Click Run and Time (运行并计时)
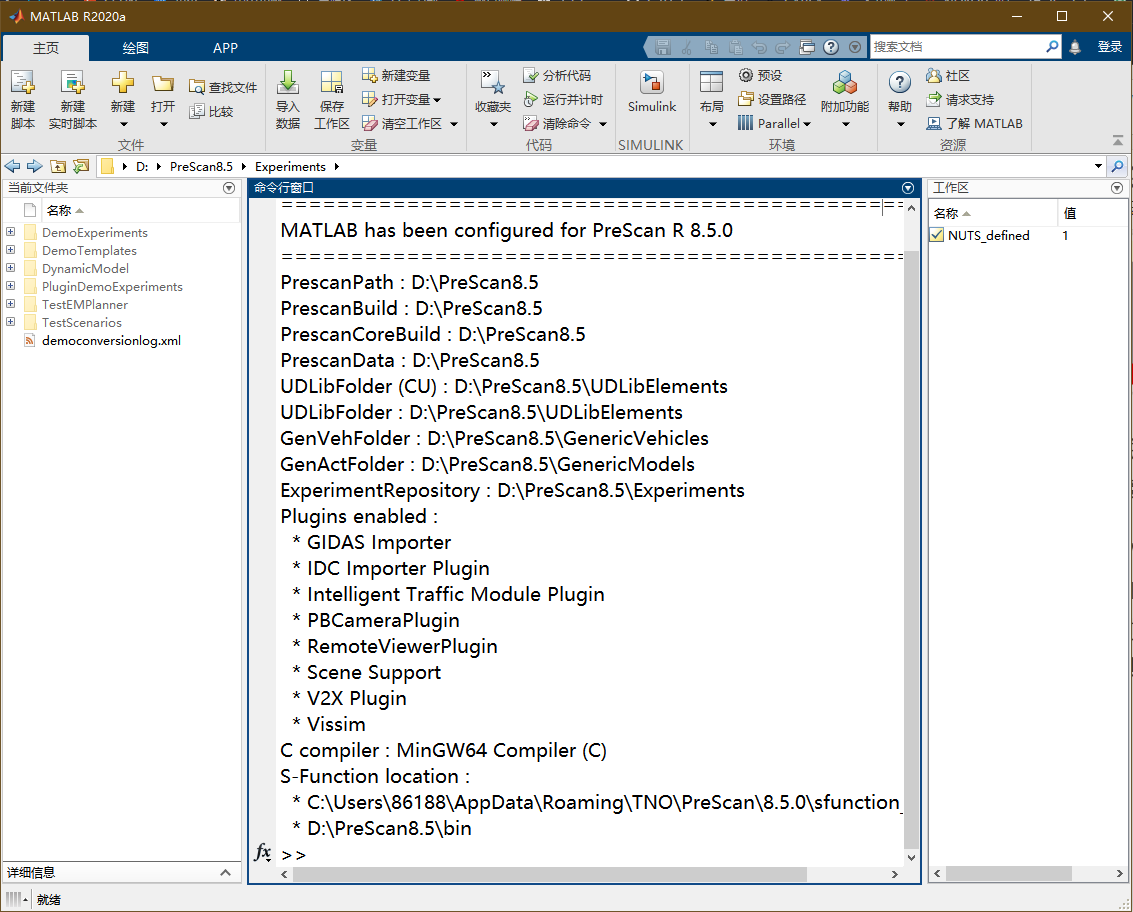Viewport: 1133px width, 912px height. pyautogui.click(x=563, y=99)
